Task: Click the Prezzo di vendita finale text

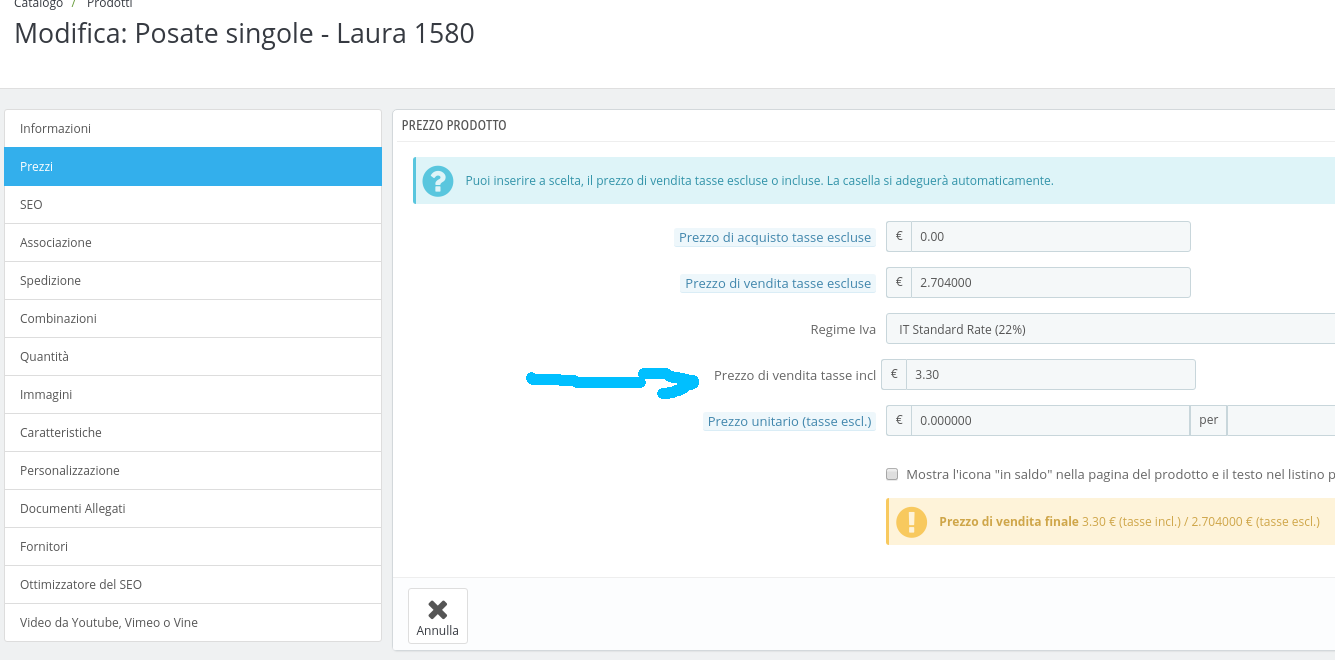Action: point(1009,522)
